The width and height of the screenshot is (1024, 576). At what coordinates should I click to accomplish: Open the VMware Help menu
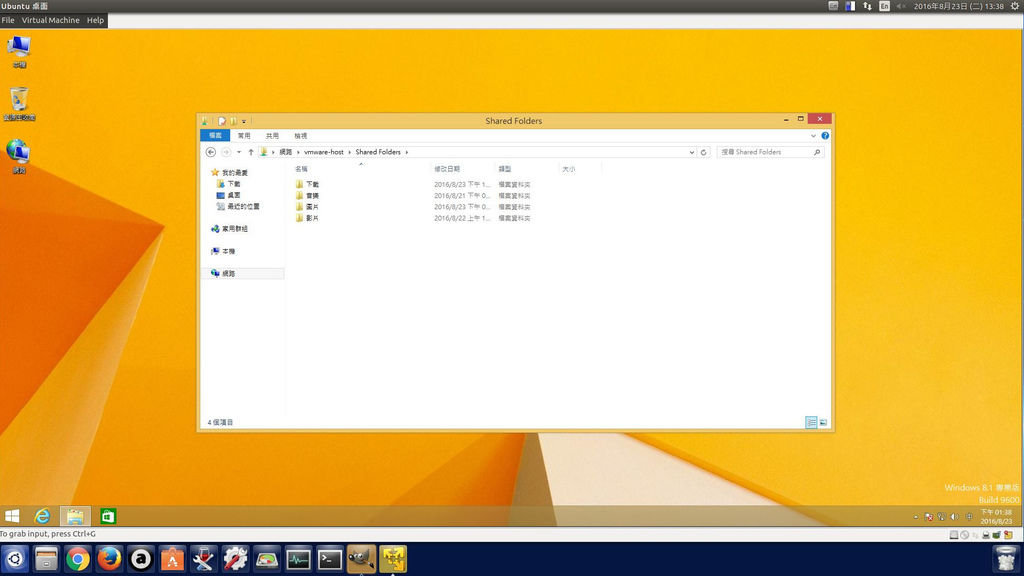tap(95, 20)
